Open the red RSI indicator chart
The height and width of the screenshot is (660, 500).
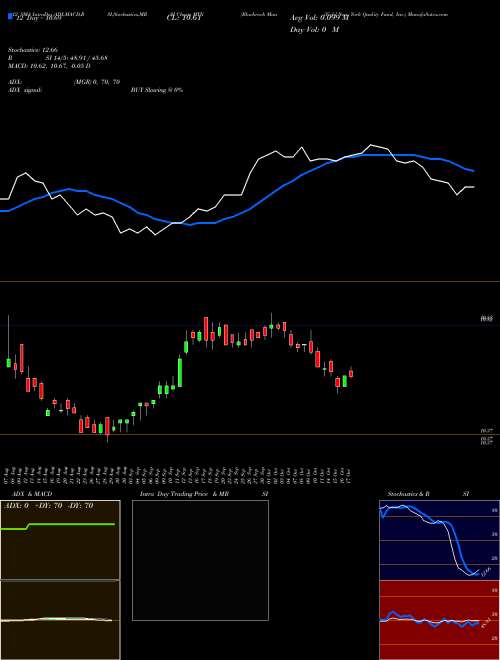[439, 620]
